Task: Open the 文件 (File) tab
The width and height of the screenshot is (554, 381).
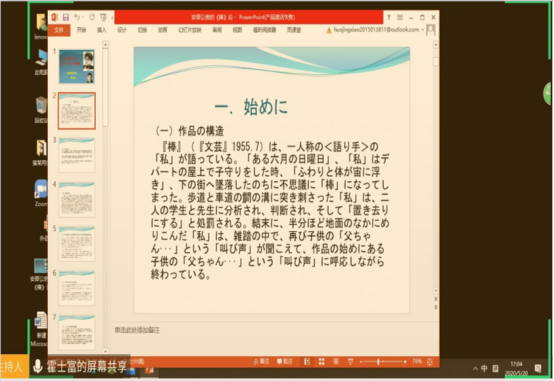Action: [59, 30]
